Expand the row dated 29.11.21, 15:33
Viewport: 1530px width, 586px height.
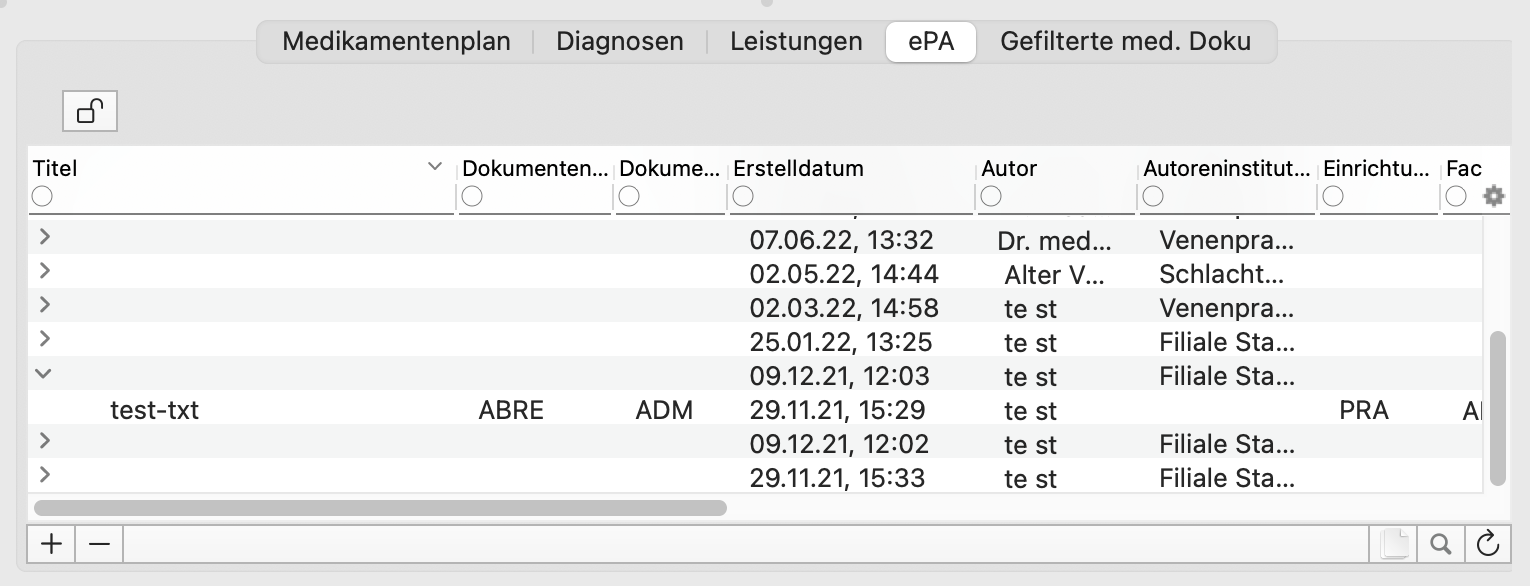(44, 475)
